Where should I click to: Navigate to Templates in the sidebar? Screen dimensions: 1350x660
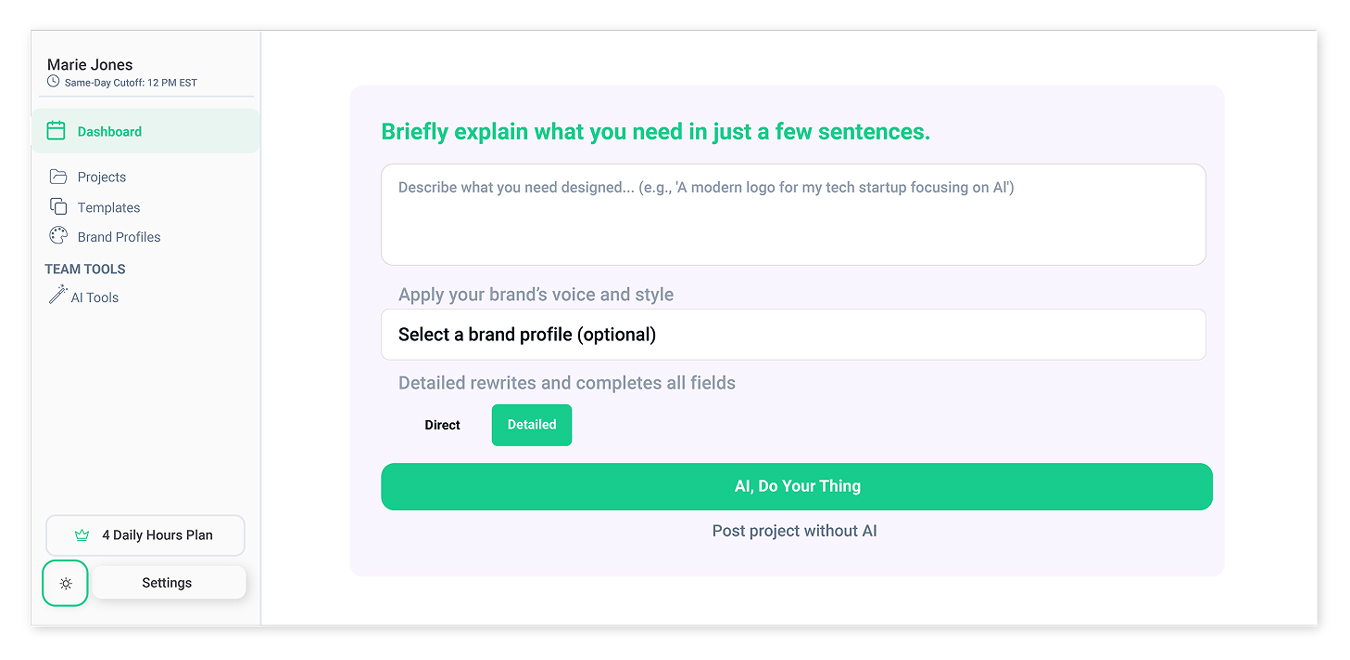[x=107, y=207]
